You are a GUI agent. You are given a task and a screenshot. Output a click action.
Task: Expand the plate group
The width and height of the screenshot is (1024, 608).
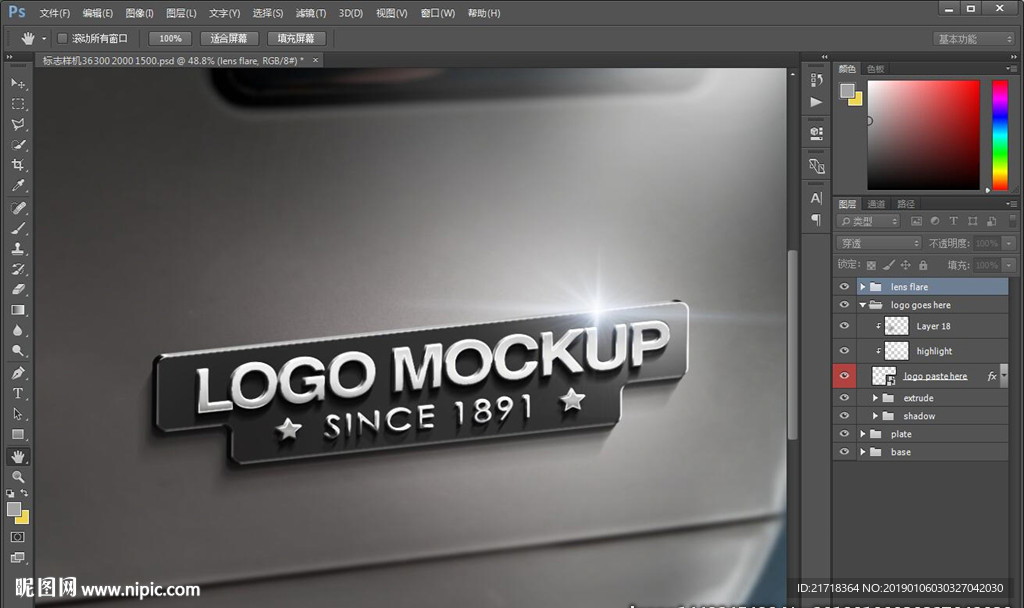(x=863, y=434)
